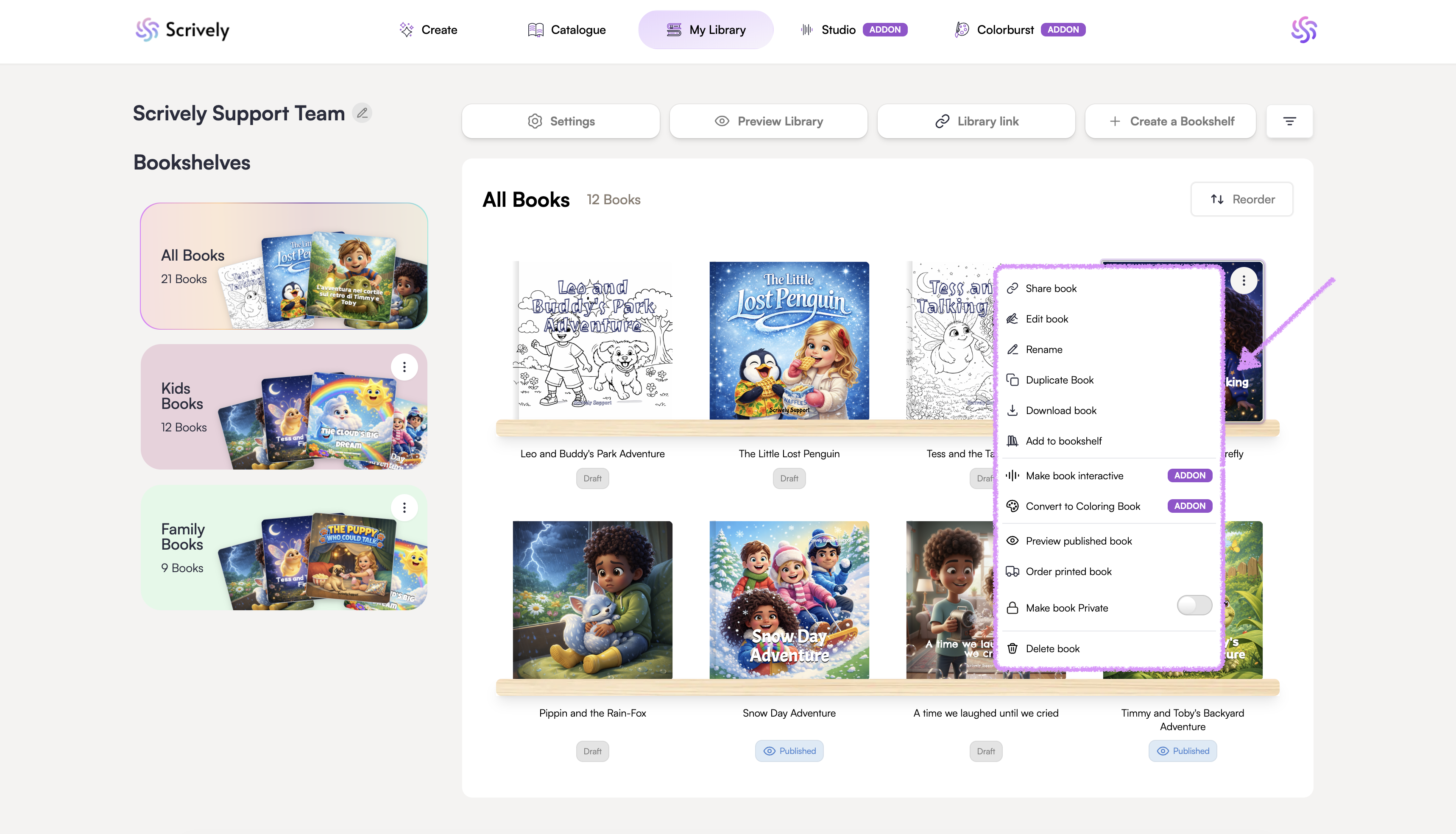This screenshot has height=834, width=1456.
Task: Toggle the Make book Private switch
Action: [x=1194, y=606]
